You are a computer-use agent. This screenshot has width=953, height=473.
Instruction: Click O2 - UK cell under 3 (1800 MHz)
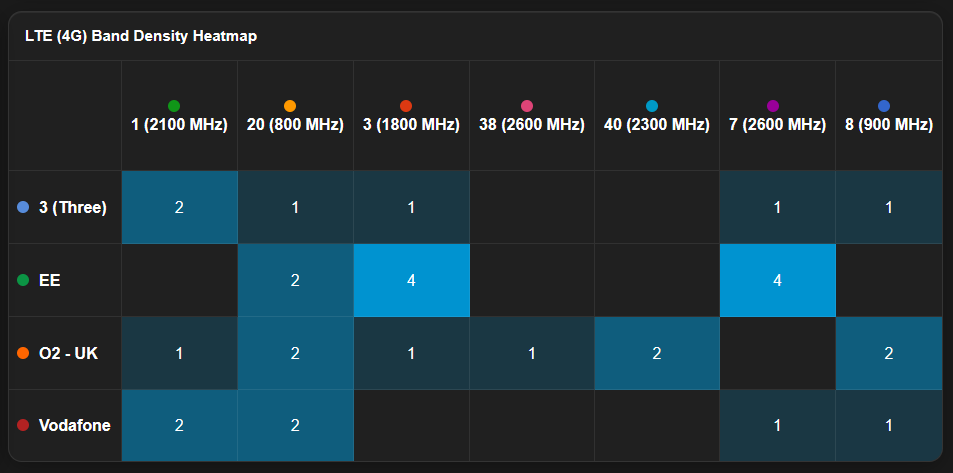click(411, 353)
